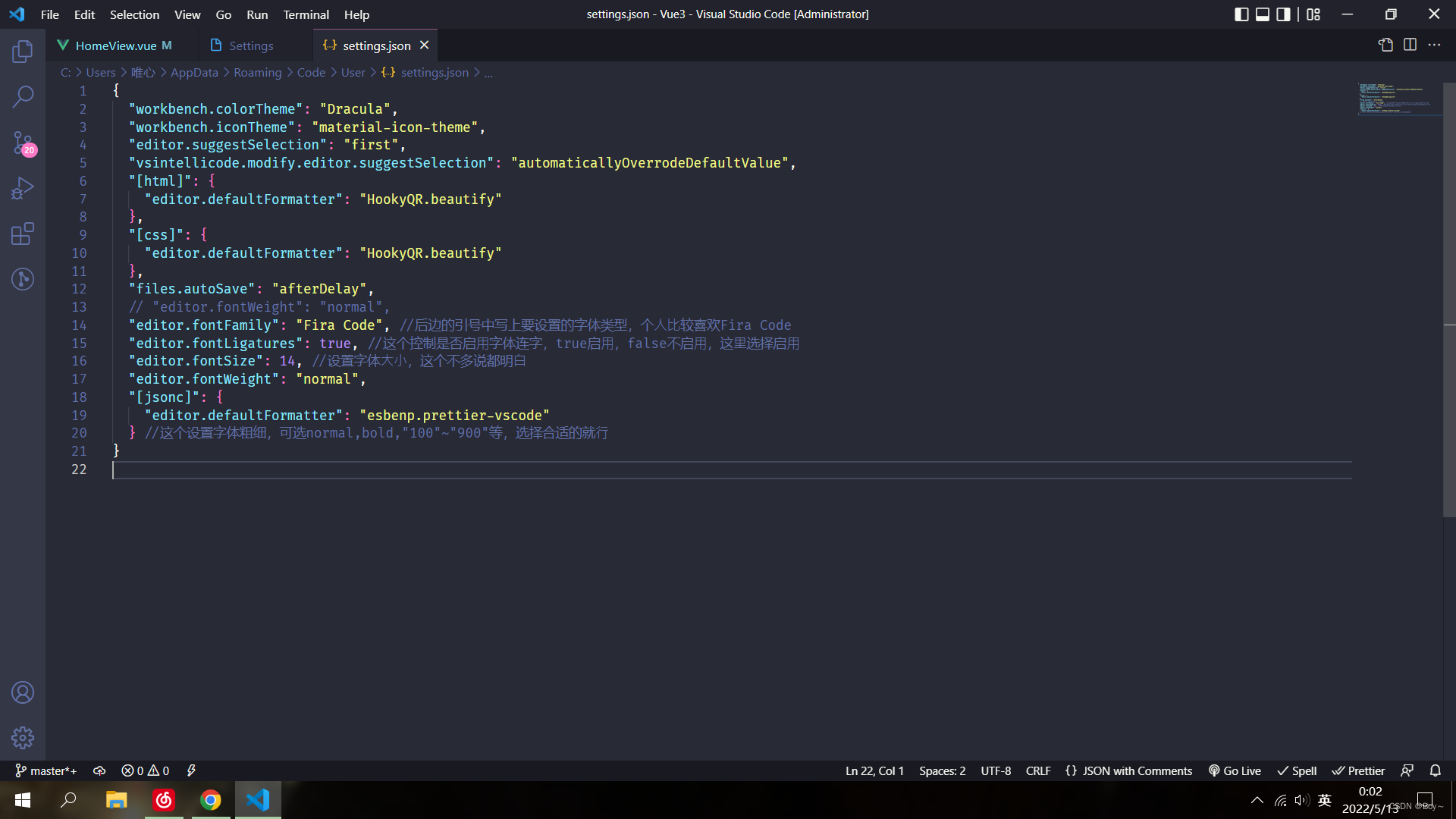Open the Terminal menu
Viewport: 1456px width, 819px height.
(x=306, y=14)
